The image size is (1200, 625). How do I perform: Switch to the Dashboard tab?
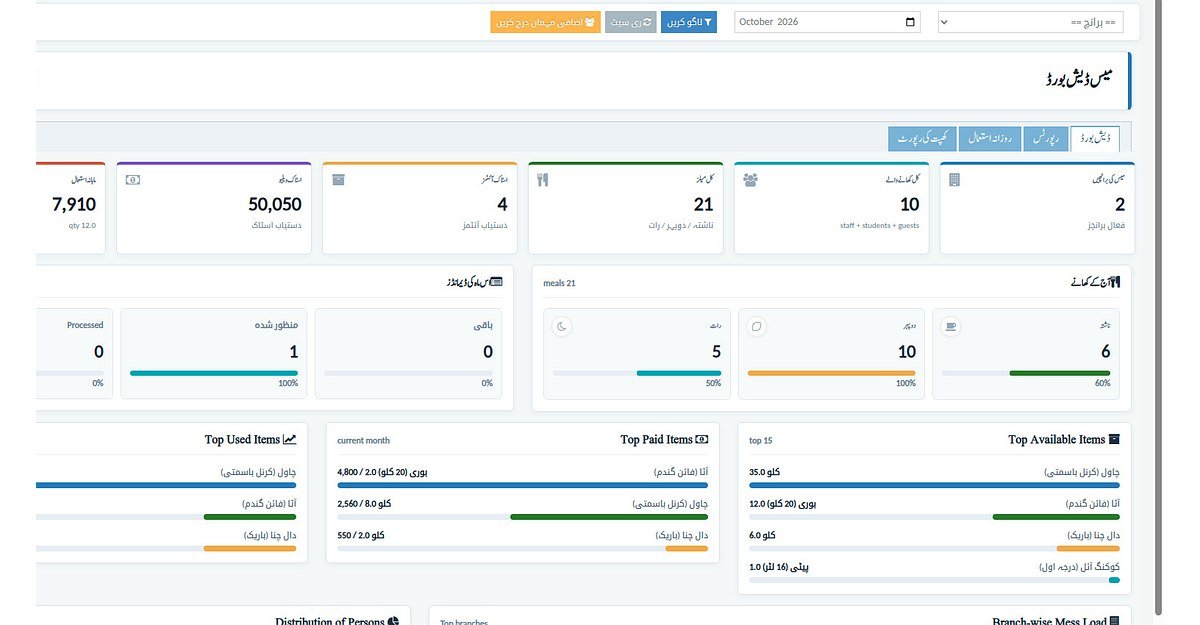coord(1094,139)
